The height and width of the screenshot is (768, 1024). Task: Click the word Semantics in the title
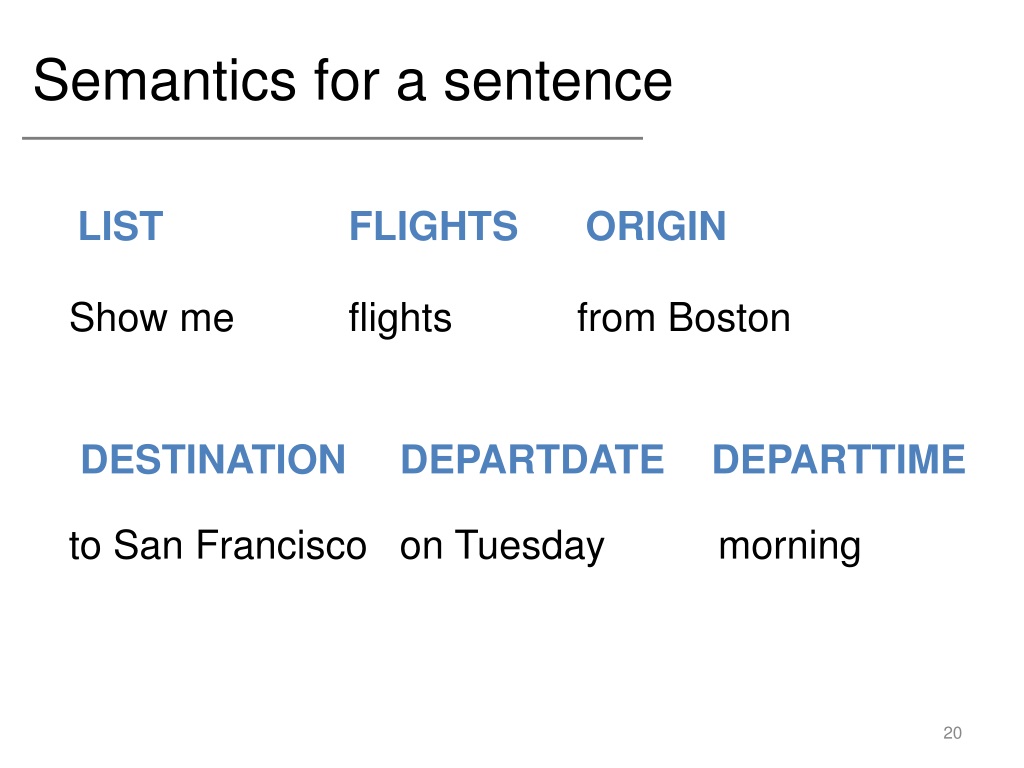(165, 80)
